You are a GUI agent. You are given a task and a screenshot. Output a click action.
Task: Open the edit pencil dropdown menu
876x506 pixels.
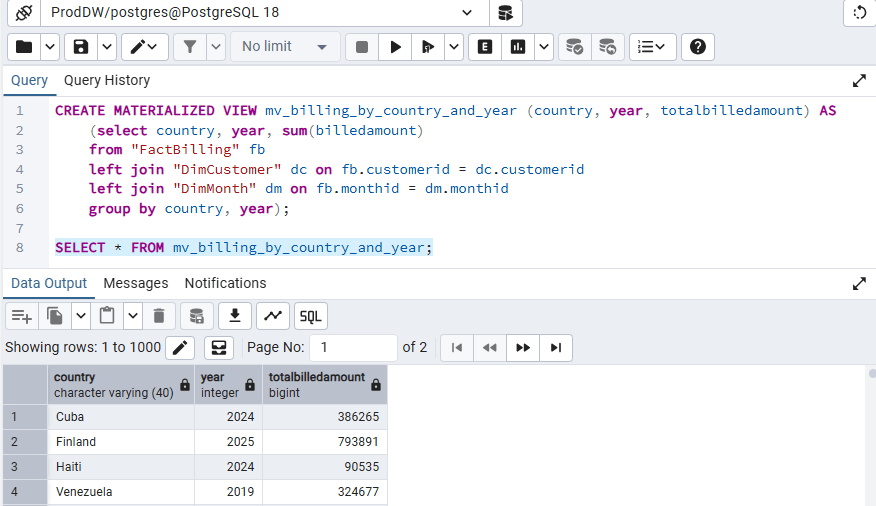tap(144, 47)
